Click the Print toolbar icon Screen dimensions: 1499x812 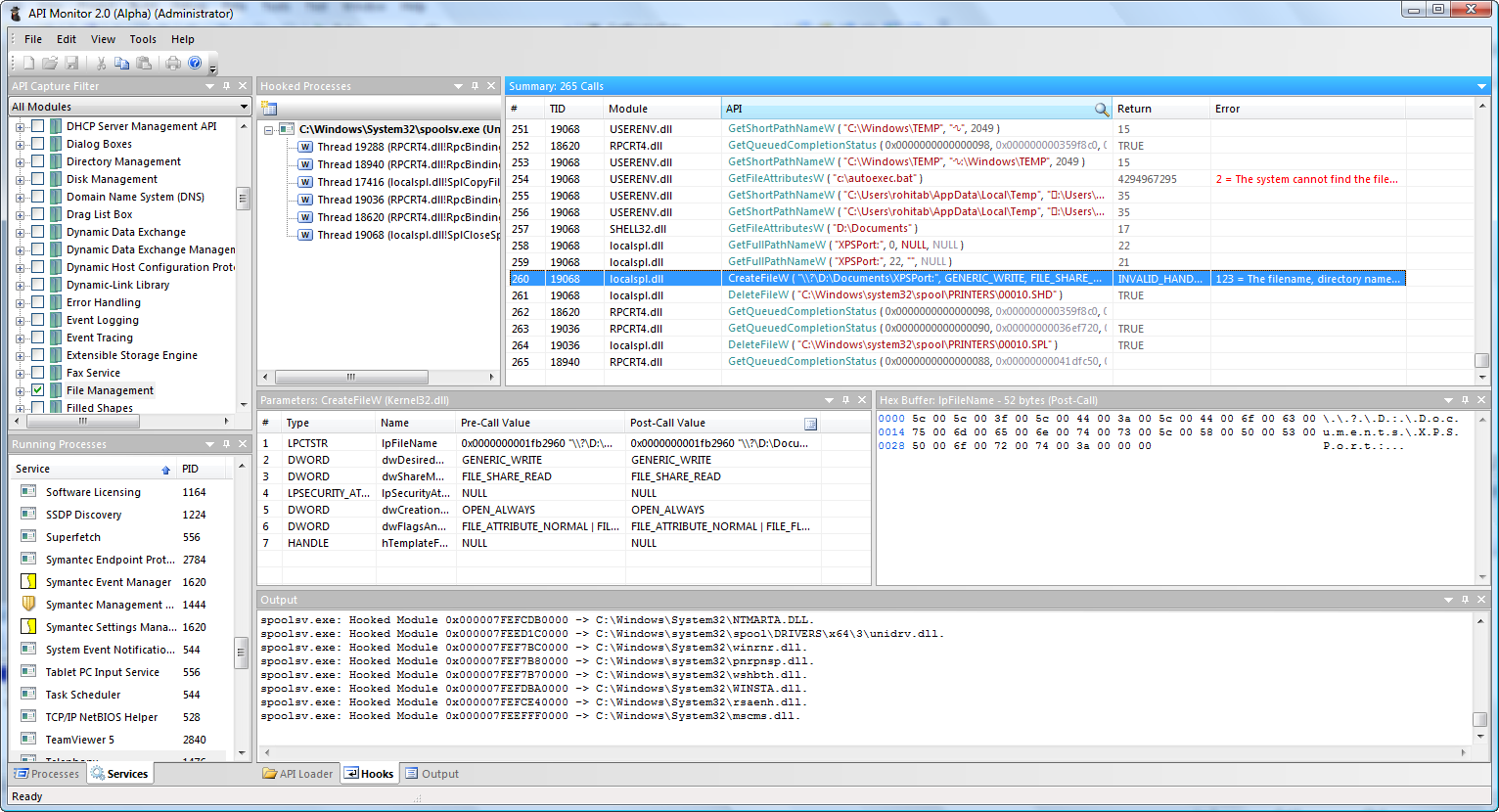[173, 63]
